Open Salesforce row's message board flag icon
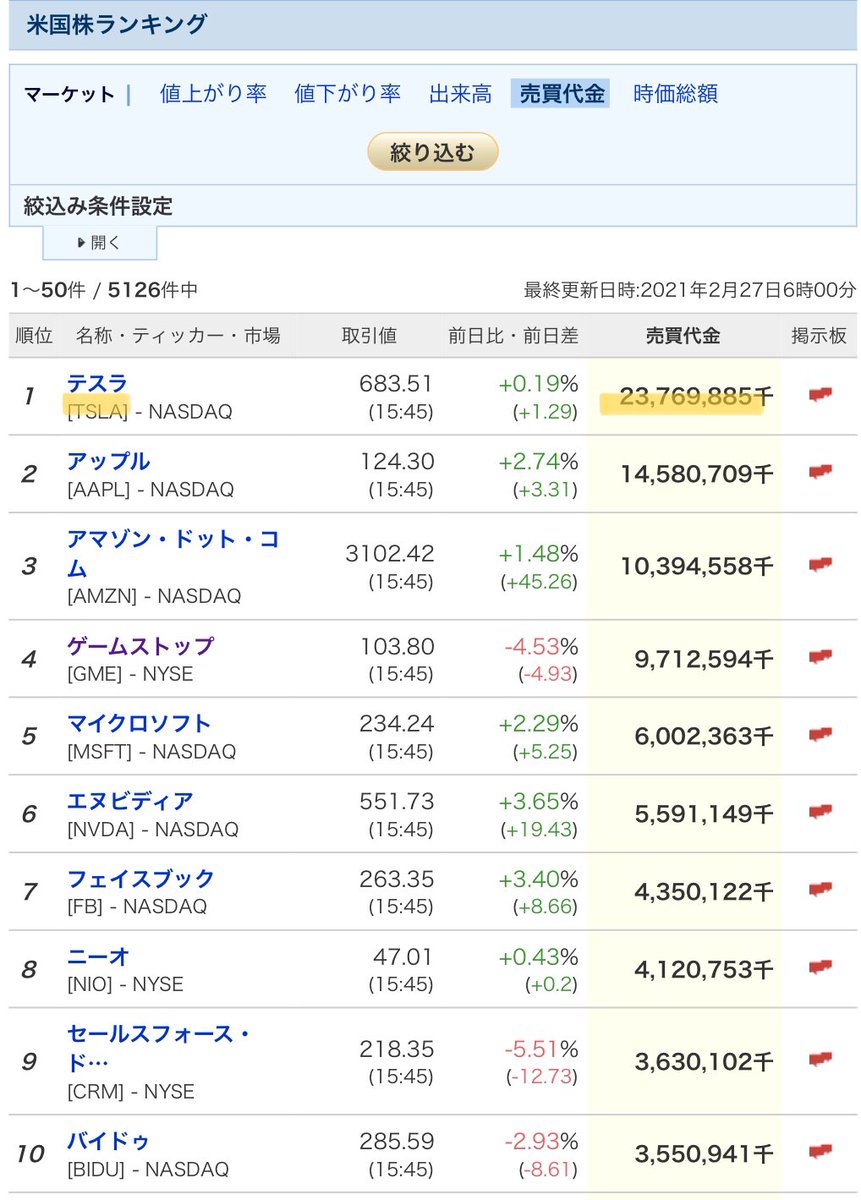 coord(821,1059)
